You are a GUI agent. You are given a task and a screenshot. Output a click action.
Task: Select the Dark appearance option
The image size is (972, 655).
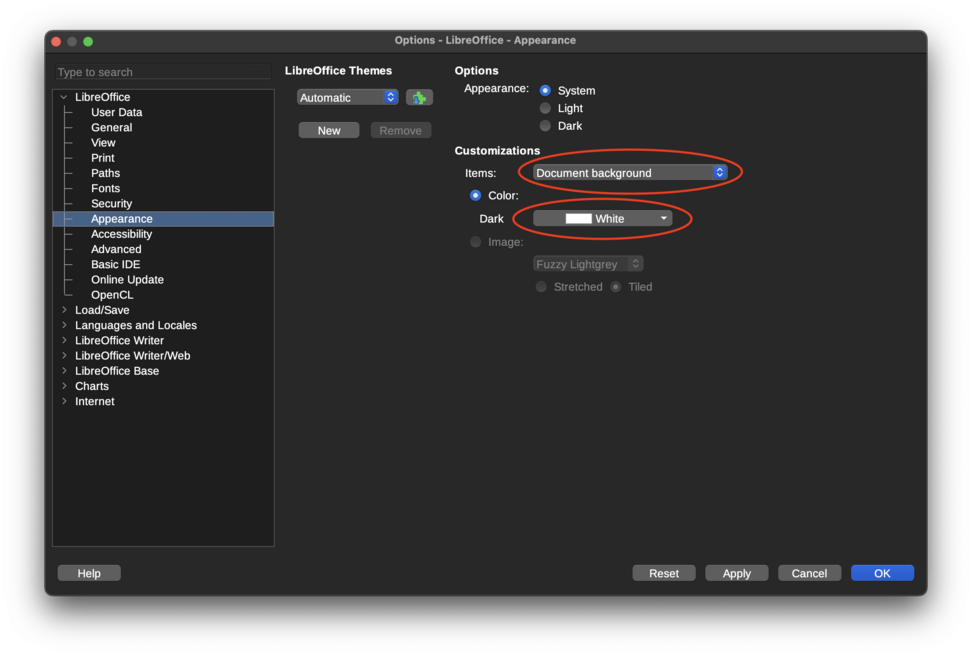pos(544,125)
